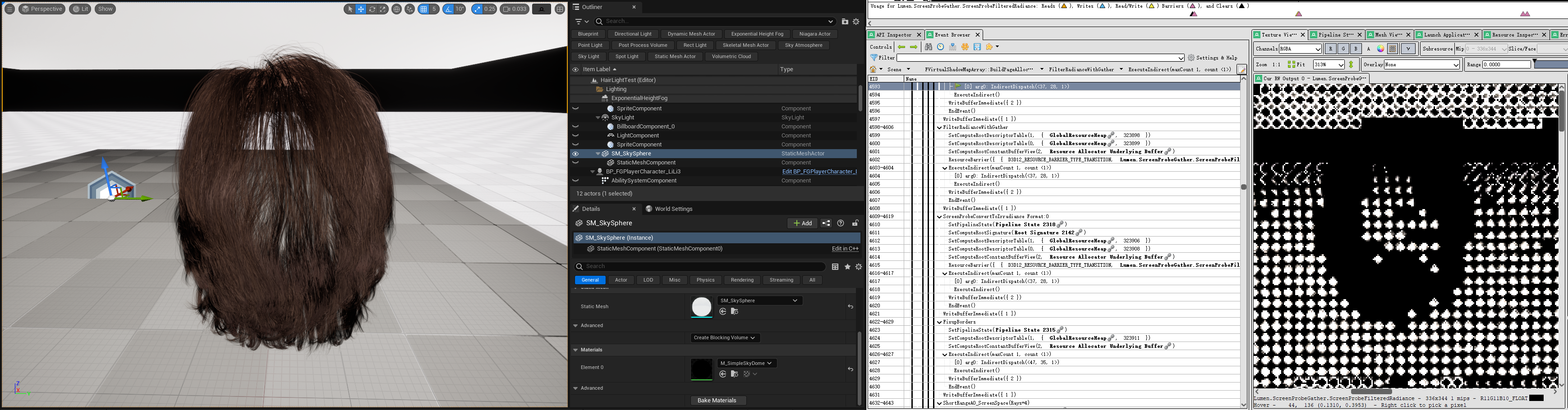Switch to the Pipeline State tab

click(1335, 35)
